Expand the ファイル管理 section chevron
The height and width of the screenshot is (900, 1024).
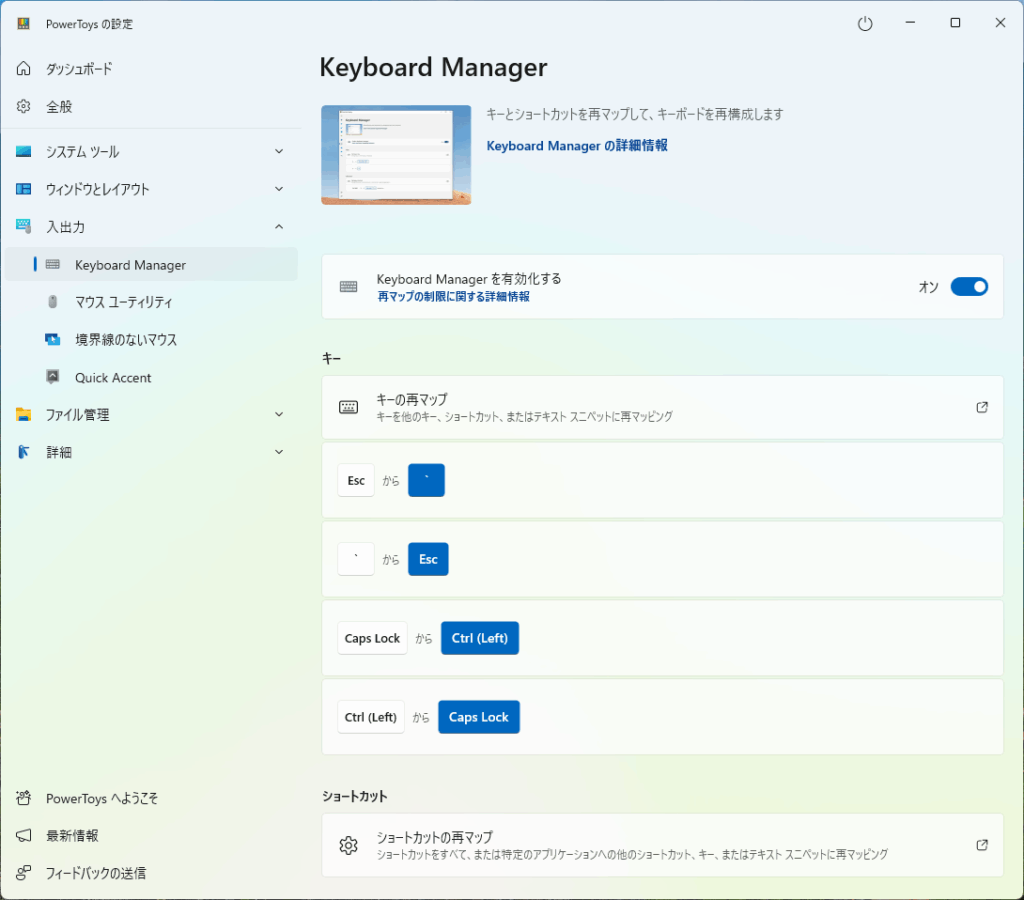tap(279, 414)
